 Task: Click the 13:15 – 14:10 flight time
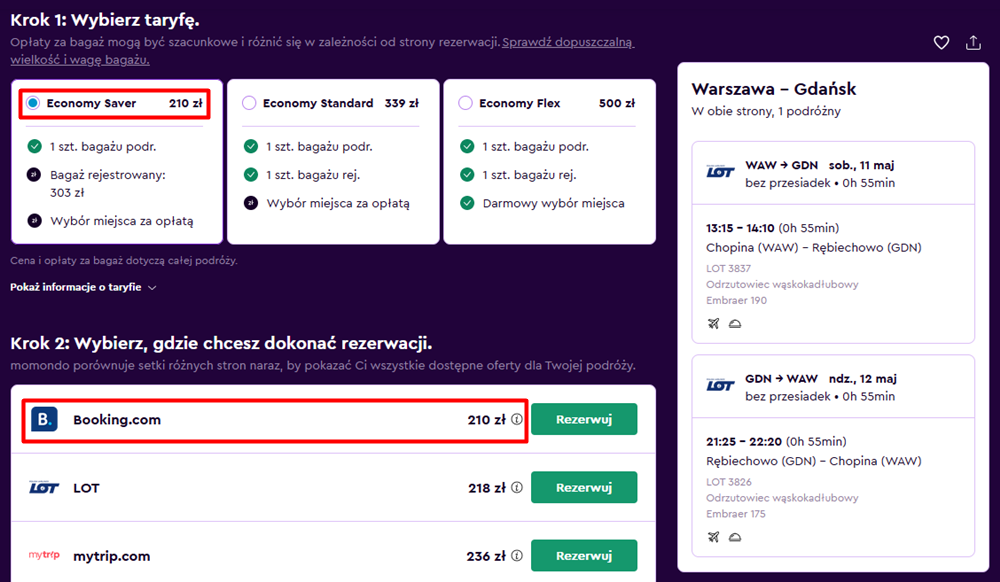(740, 228)
